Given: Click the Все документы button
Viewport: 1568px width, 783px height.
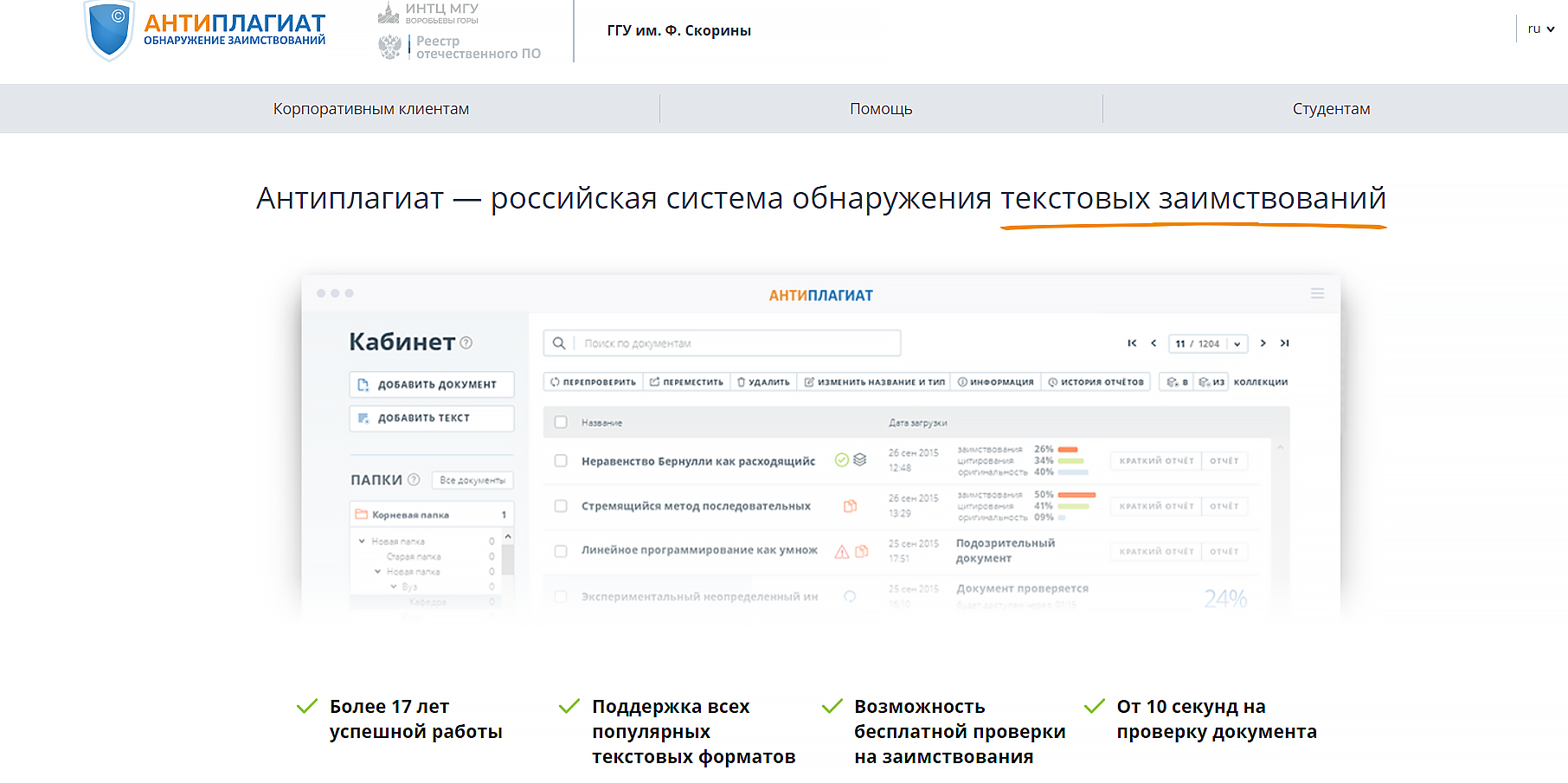Looking at the screenshot, I should [x=472, y=480].
